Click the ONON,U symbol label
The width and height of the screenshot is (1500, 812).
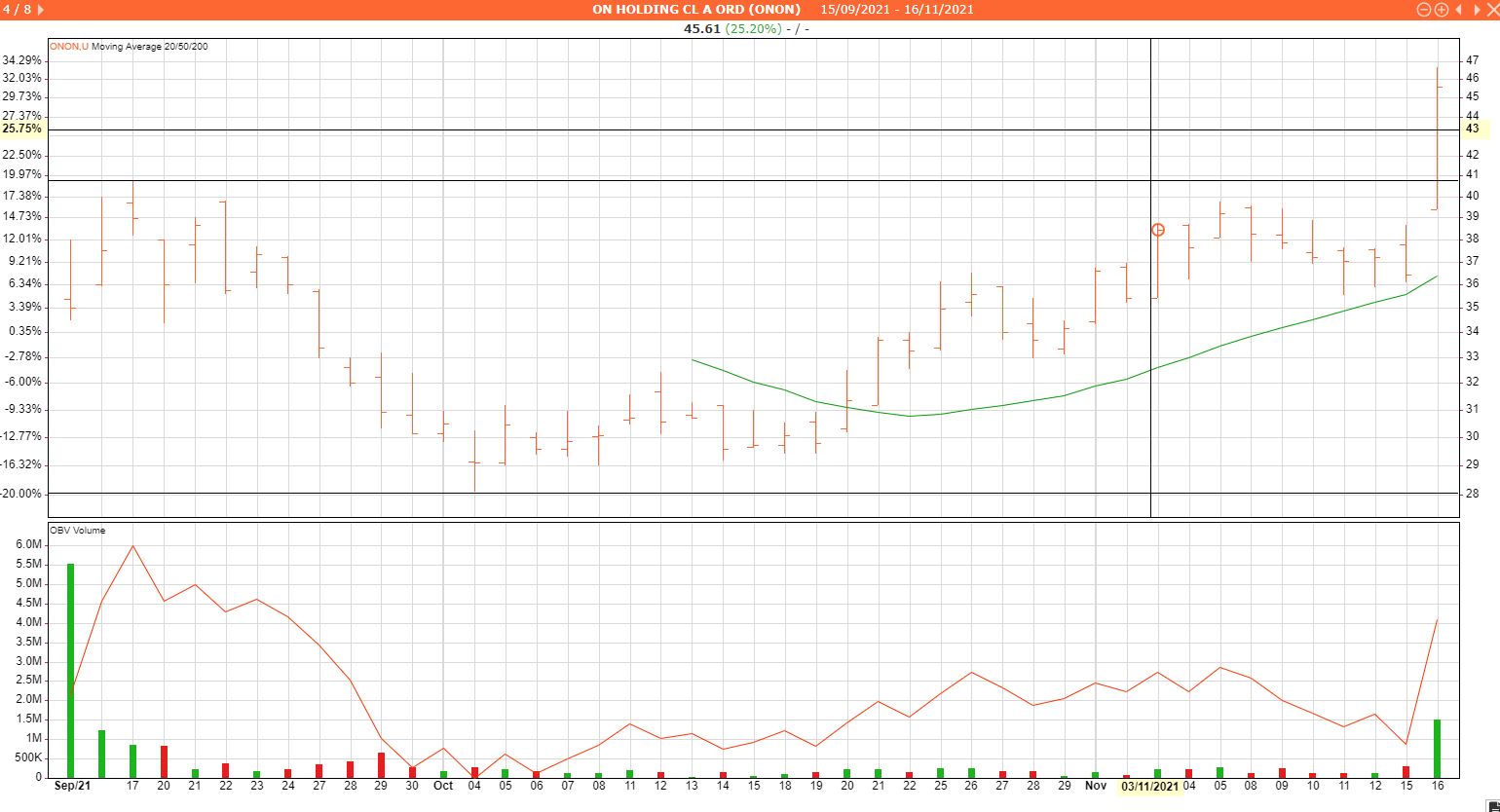coord(69,47)
